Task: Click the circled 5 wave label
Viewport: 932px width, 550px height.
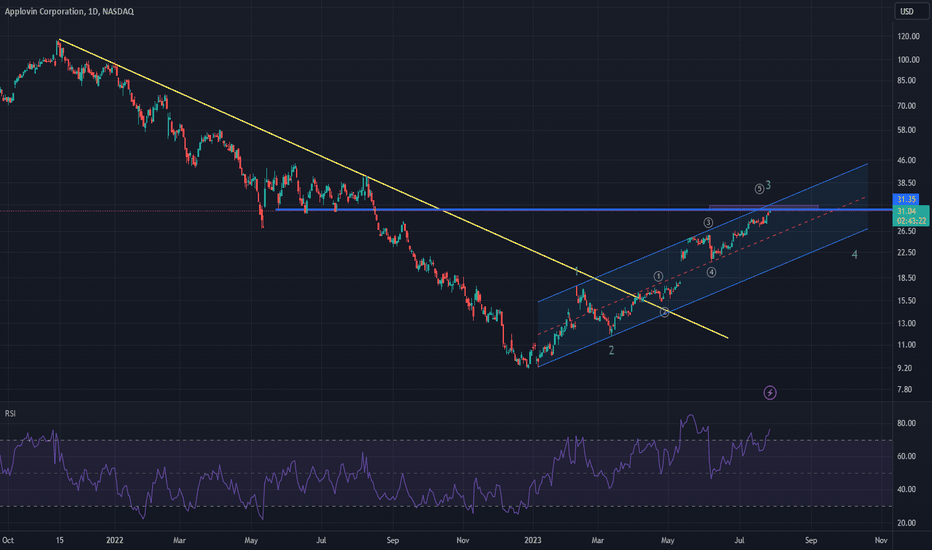Action: [x=759, y=189]
